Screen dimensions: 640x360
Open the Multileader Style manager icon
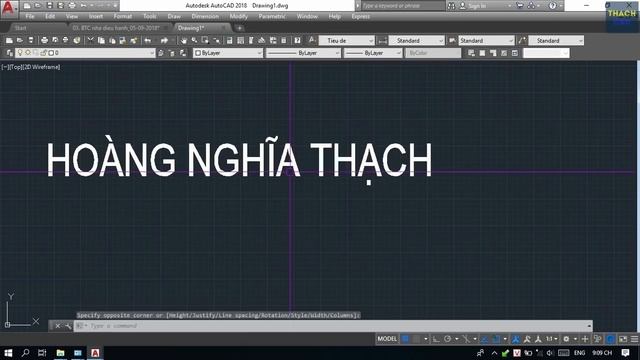click(x=522, y=40)
